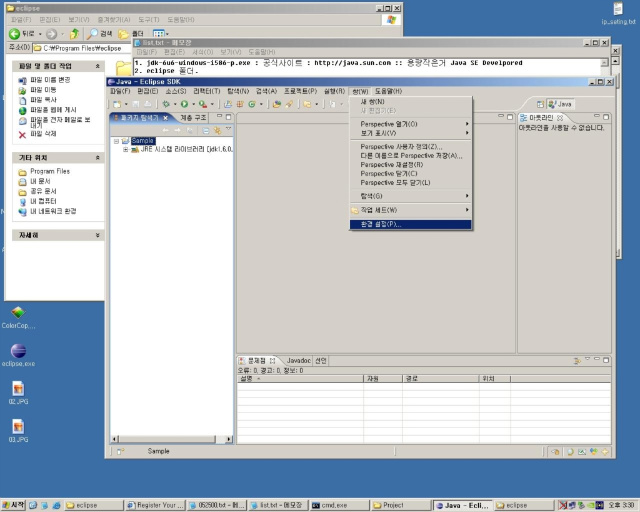Click the Search flashlight icon in Eclipse toolbar

(289, 104)
